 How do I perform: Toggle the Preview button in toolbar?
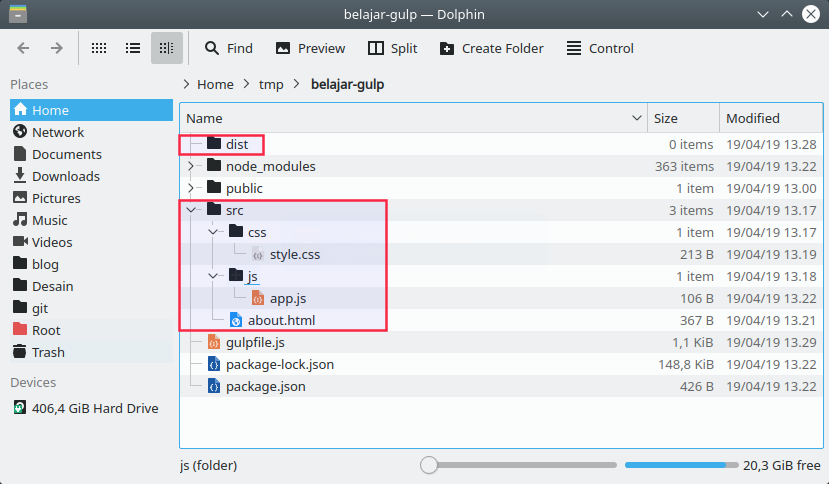coord(310,48)
